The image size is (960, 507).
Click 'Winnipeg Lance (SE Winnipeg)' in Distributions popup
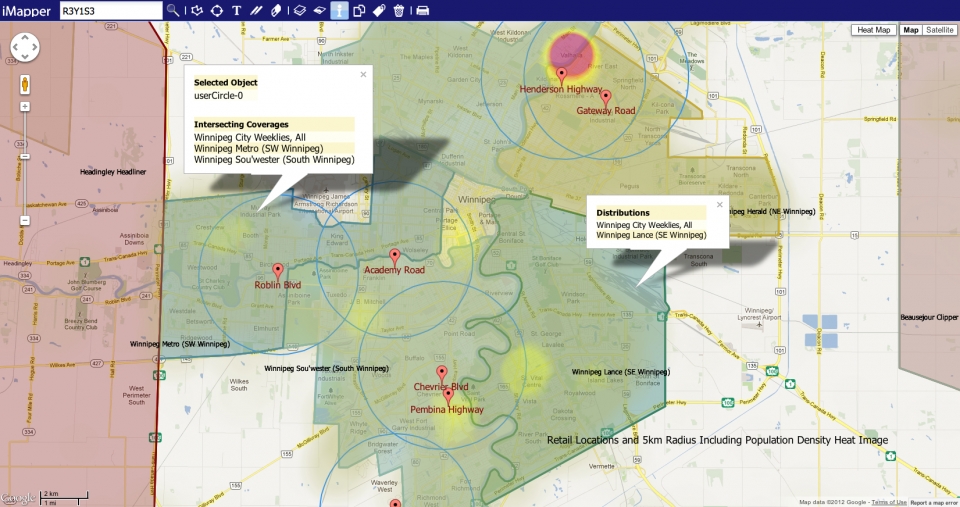coord(651,235)
